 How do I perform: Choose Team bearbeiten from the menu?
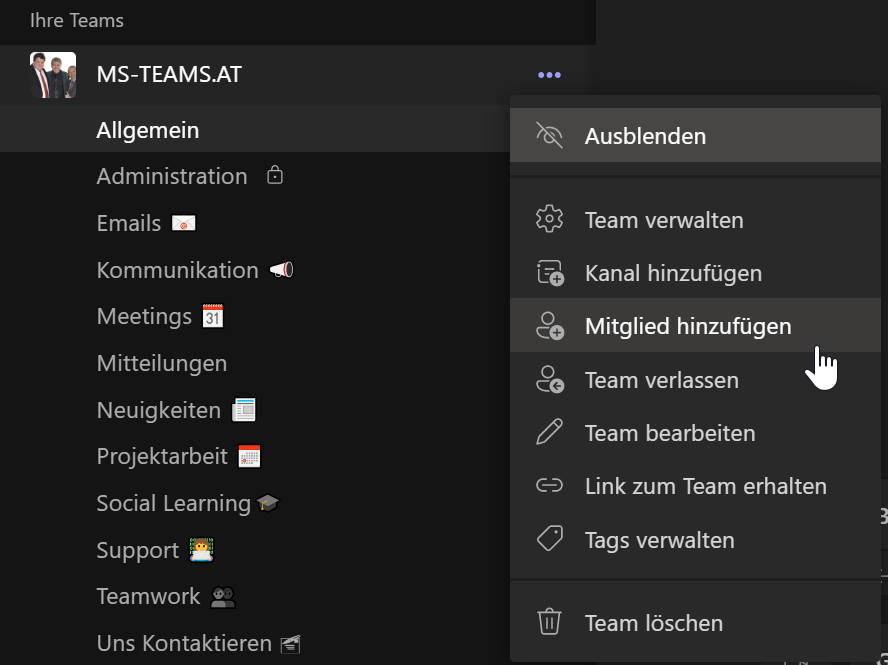click(x=695, y=433)
